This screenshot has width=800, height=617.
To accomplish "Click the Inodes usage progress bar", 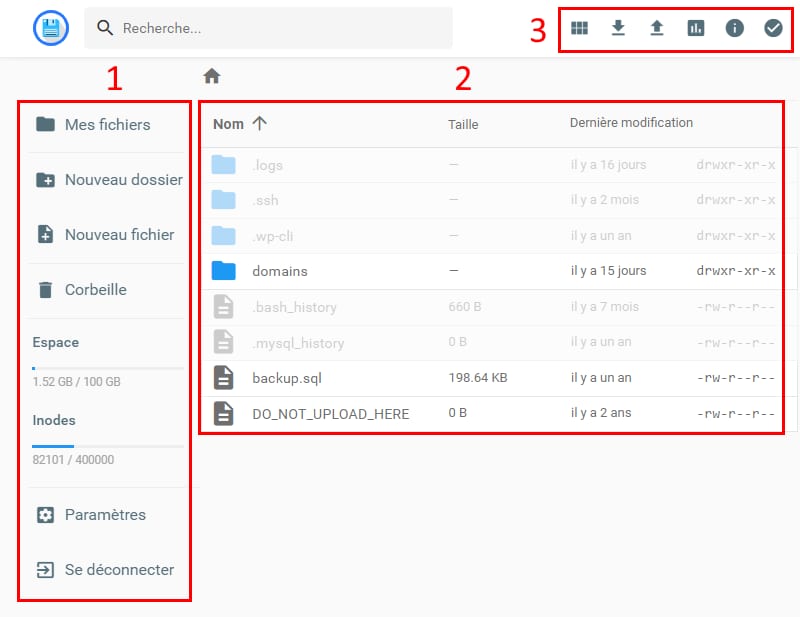I will click(108, 446).
